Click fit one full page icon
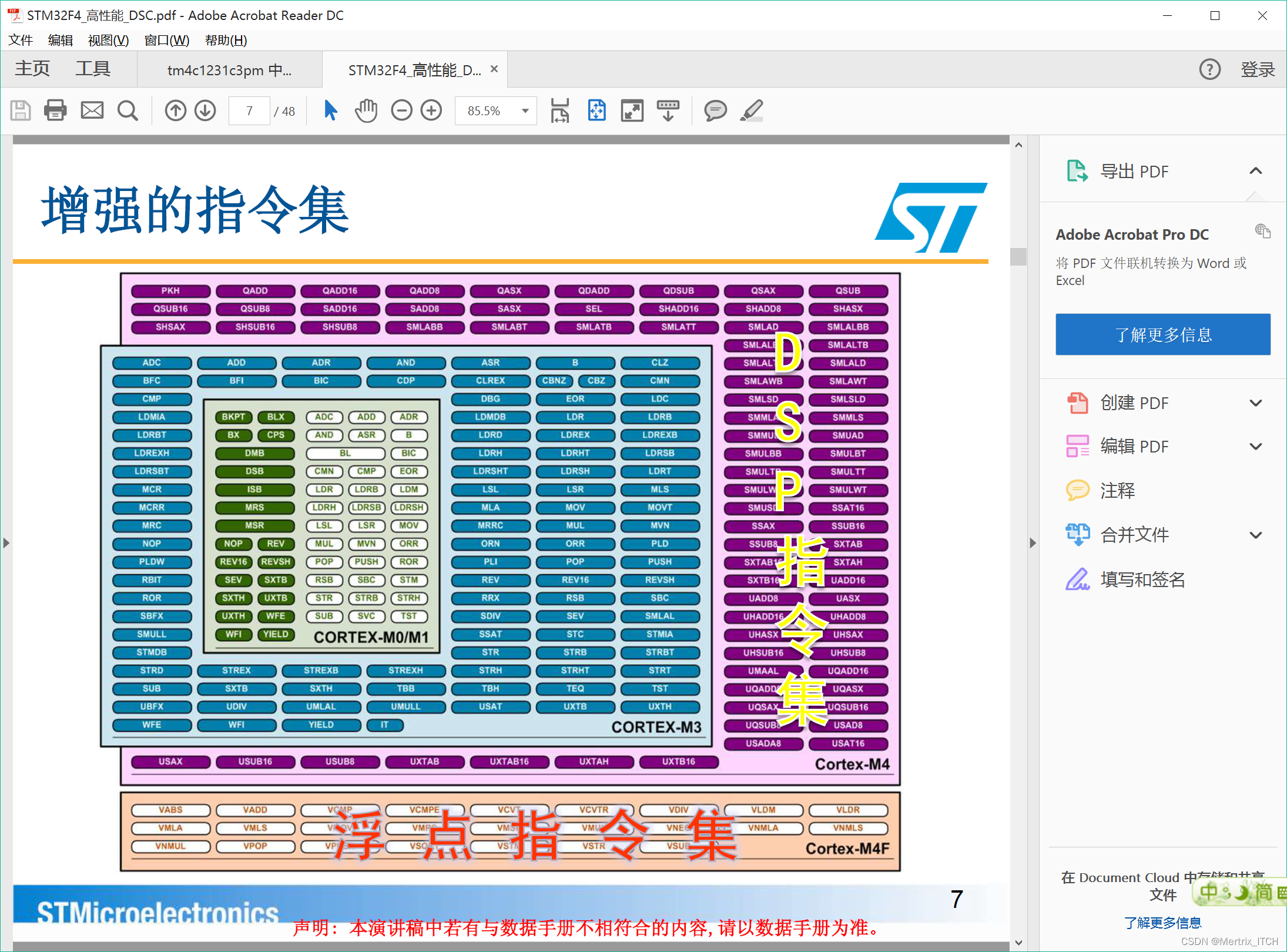Screen dimensions: 1287x952 pos(596,110)
